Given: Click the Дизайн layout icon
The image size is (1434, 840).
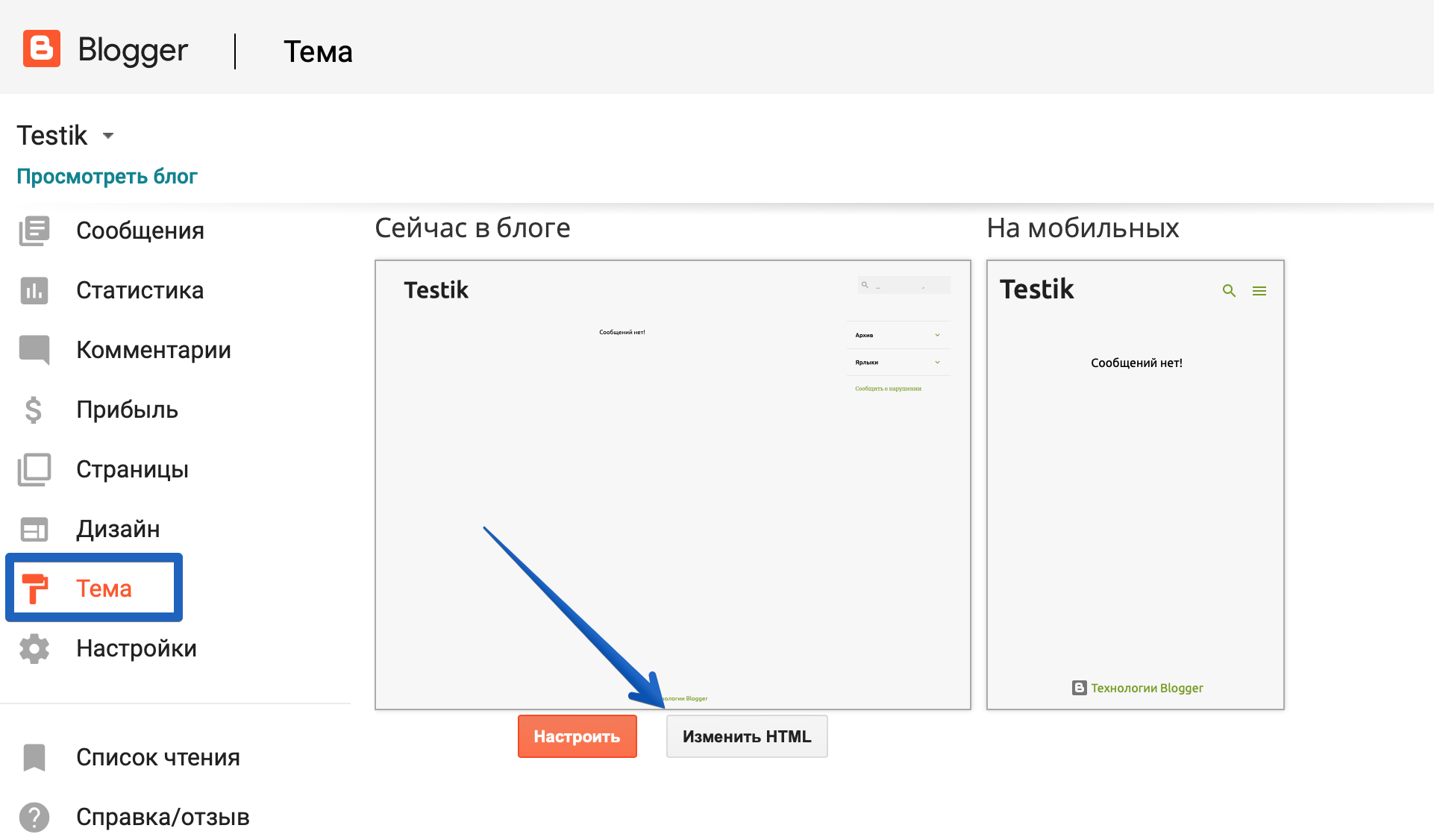Looking at the screenshot, I should coord(34,529).
